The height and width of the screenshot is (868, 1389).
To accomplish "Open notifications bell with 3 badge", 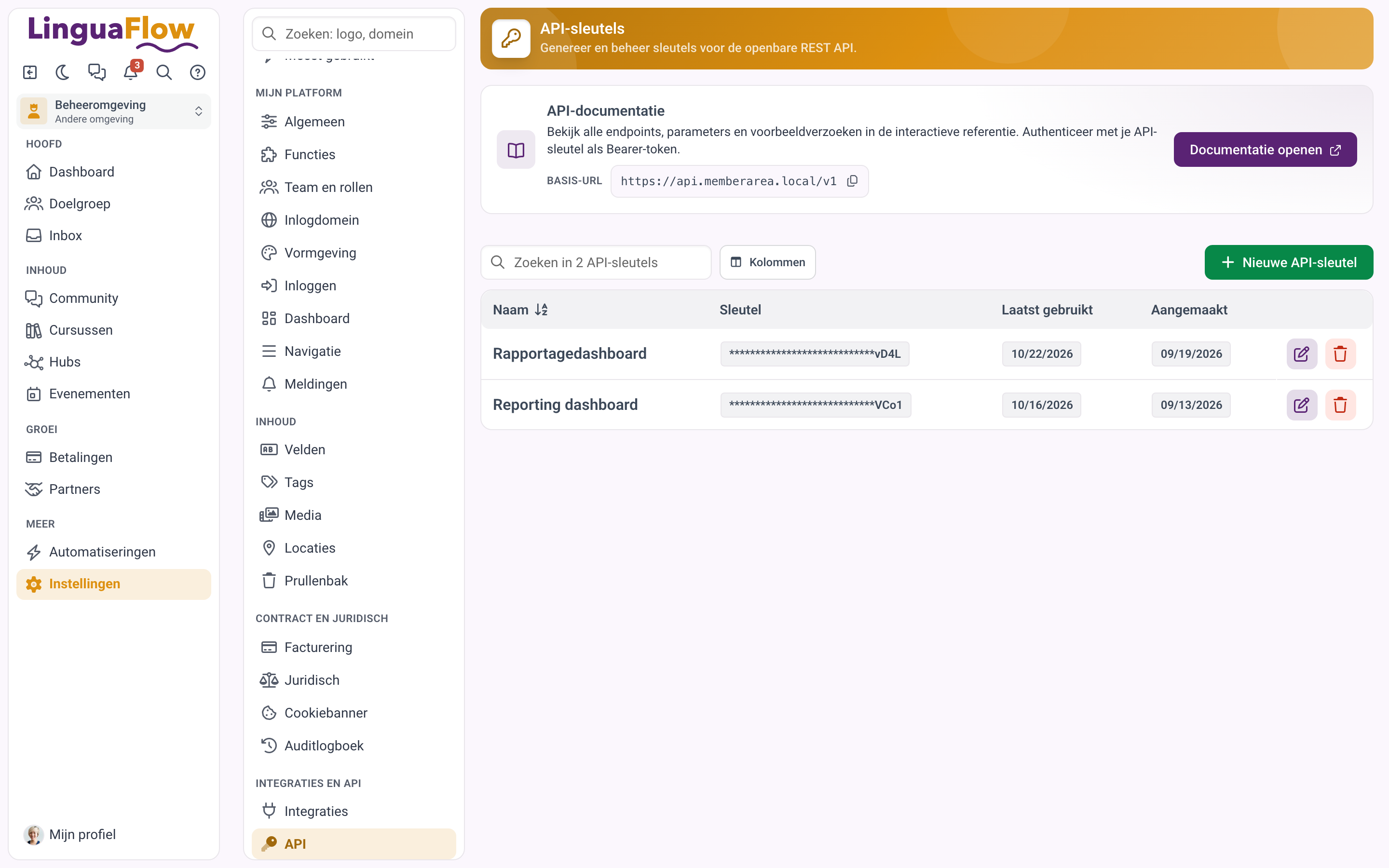I will 131,72.
